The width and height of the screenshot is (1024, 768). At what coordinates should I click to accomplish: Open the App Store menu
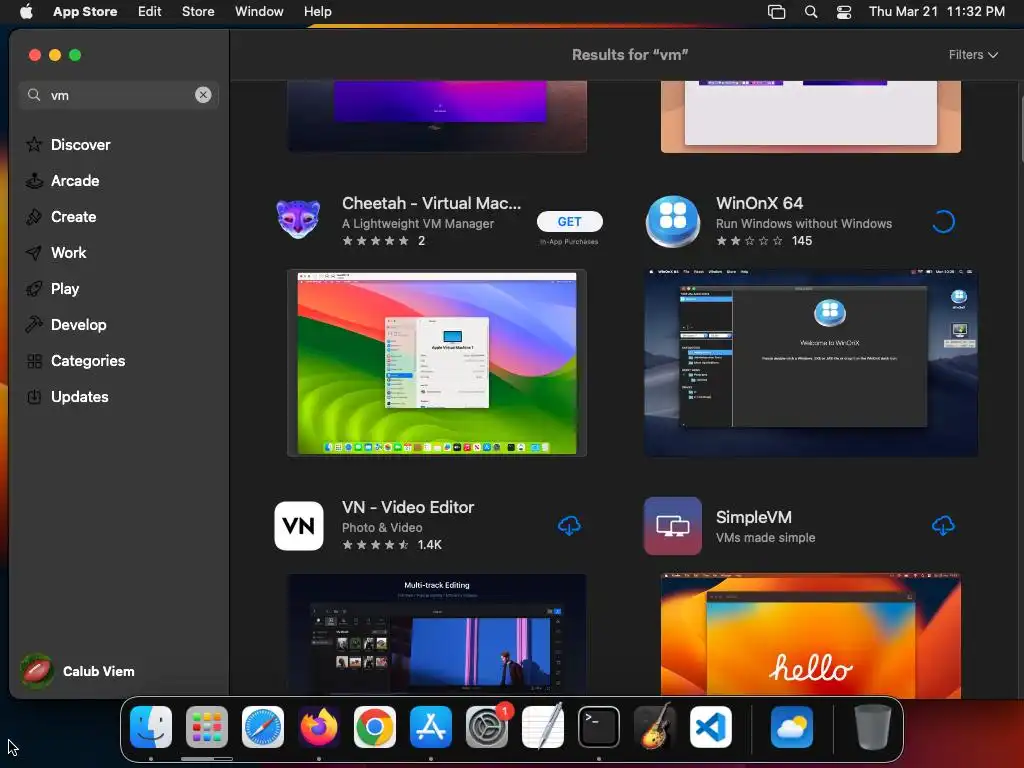pos(85,12)
